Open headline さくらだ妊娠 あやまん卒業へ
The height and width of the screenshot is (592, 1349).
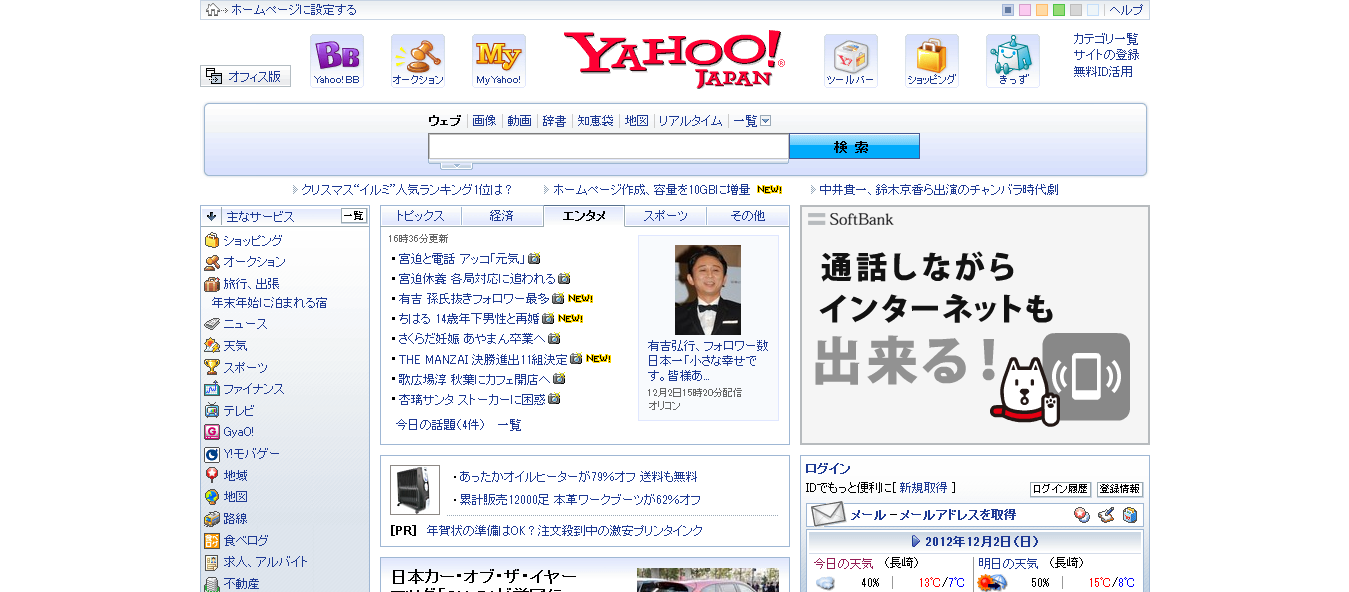(472, 338)
